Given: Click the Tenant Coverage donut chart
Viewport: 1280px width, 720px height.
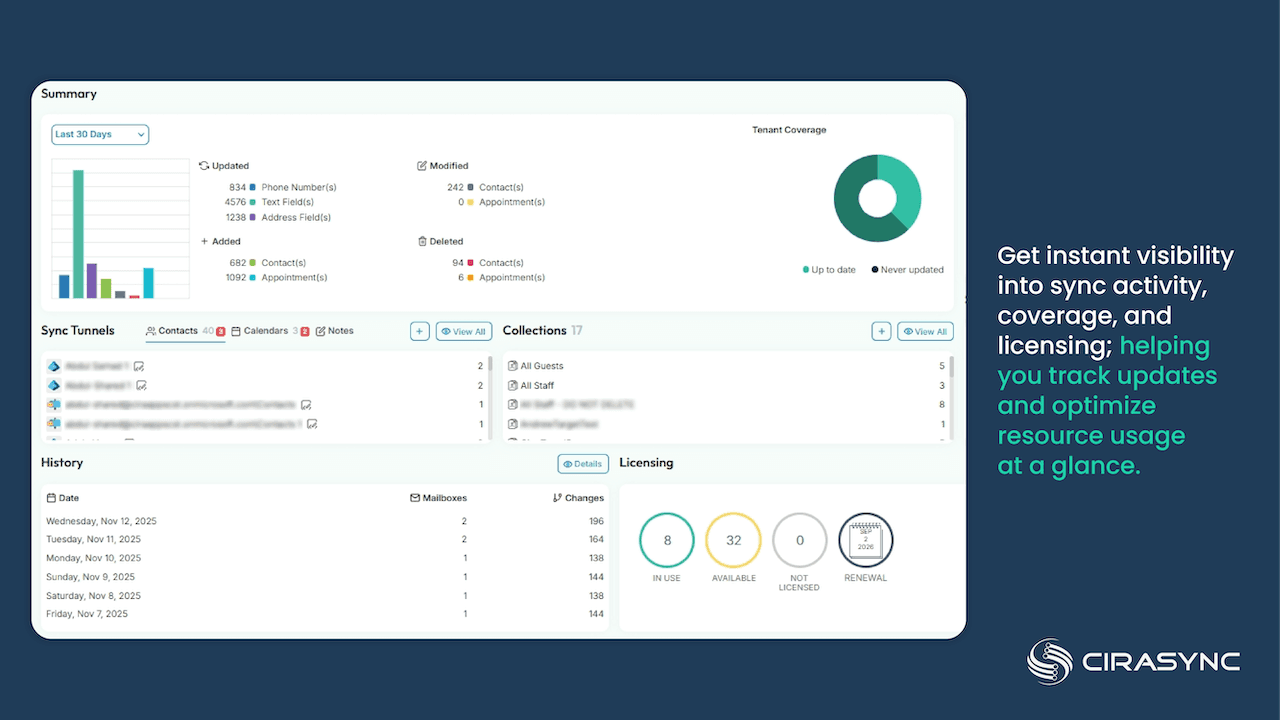Looking at the screenshot, I should click(x=877, y=198).
